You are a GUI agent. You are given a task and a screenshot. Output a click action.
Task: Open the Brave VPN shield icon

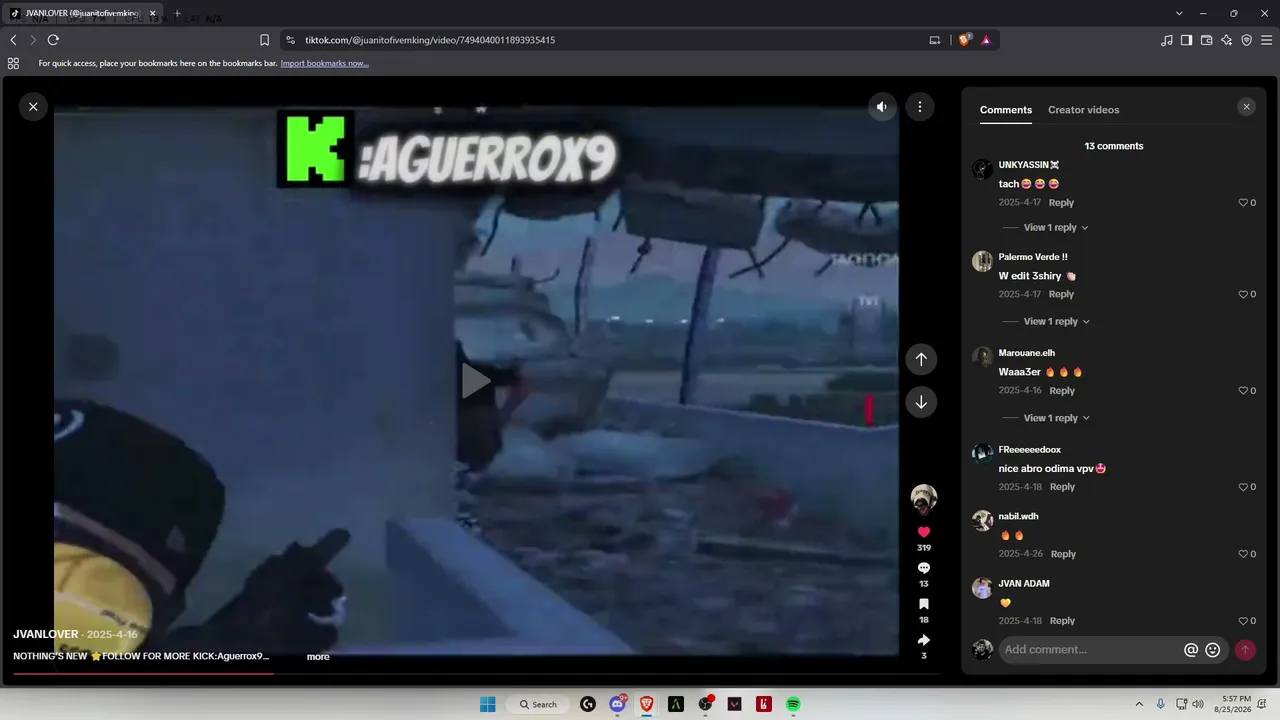[1247, 40]
